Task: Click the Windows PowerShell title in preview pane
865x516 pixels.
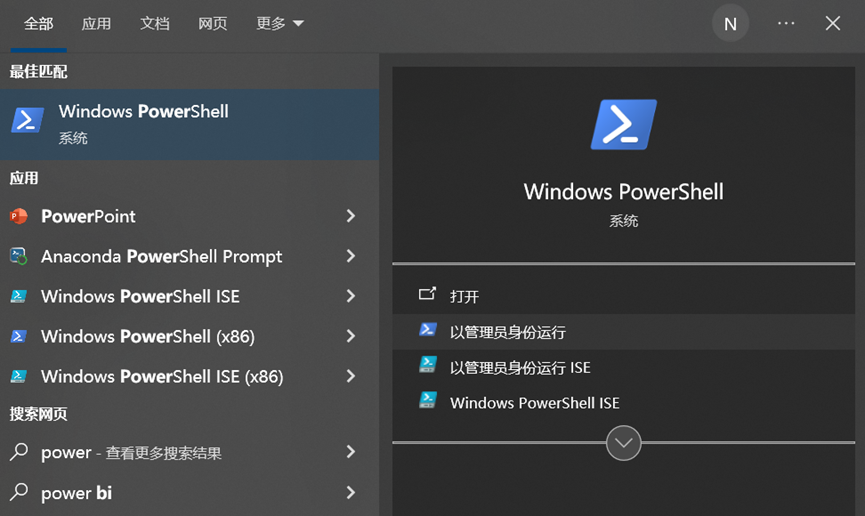Action: pos(623,192)
